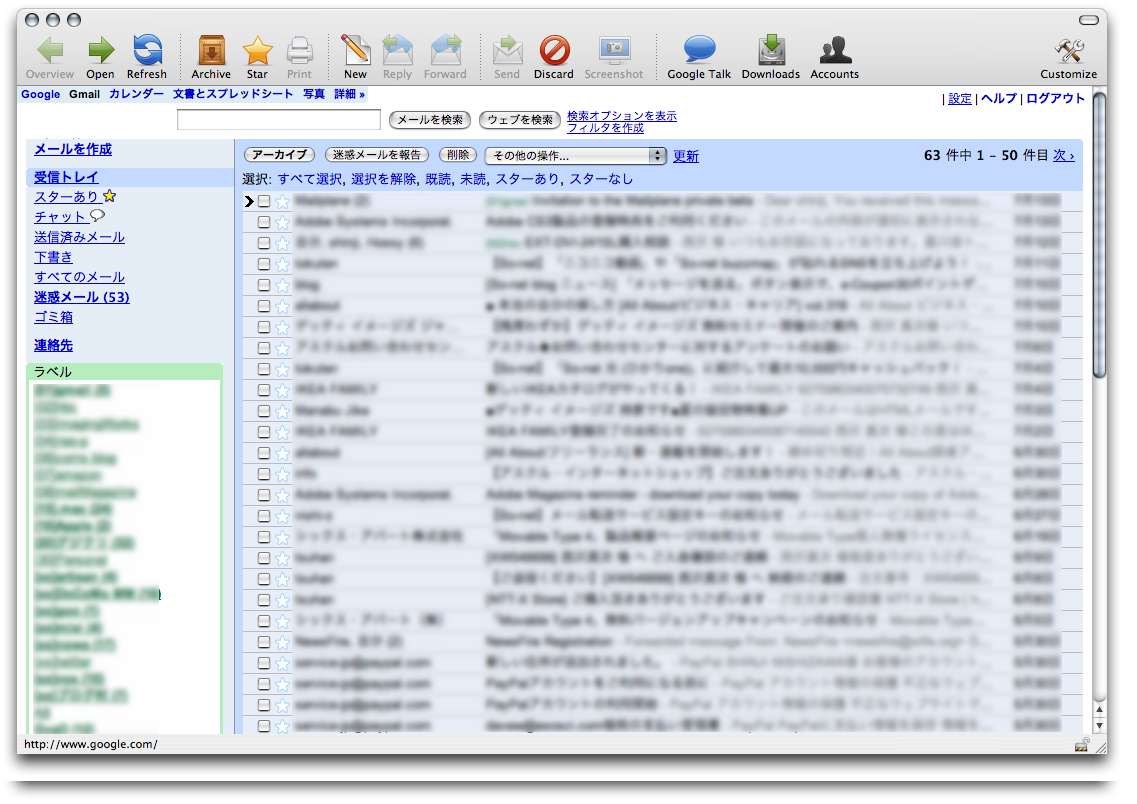Viewport: 1137px width, 804px height.
Task: Check the checkbox of the third email row
Action: [264, 243]
